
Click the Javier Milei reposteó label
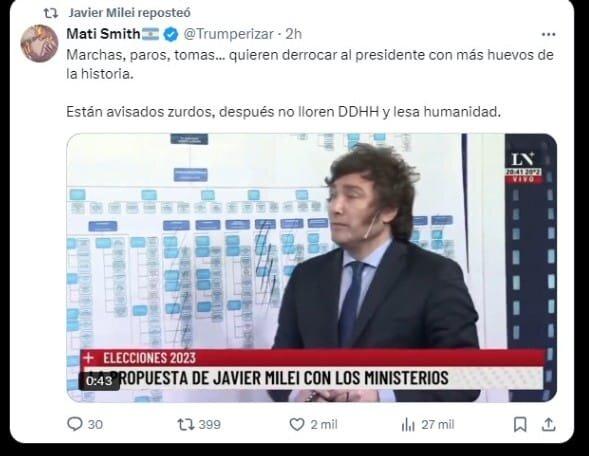tap(130, 13)
